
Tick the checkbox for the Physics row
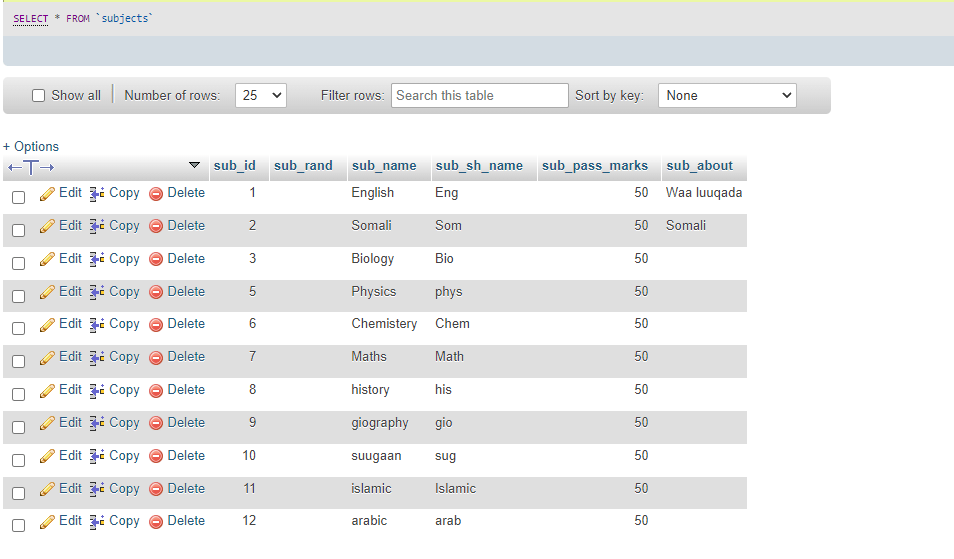click(19, 296)
